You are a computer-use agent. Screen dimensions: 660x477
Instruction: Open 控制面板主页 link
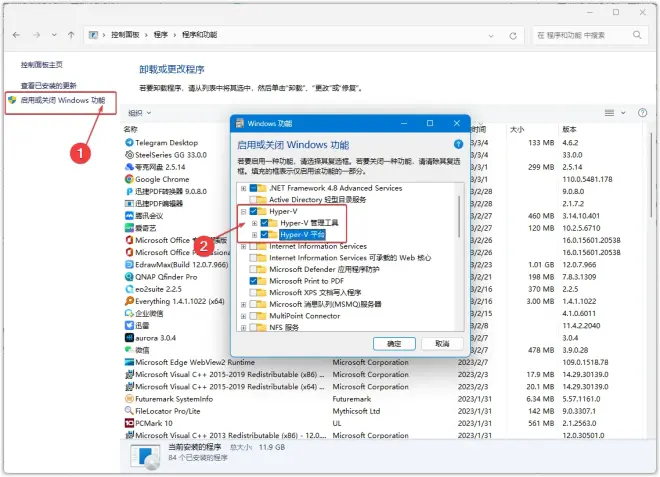tap(42, 64)
